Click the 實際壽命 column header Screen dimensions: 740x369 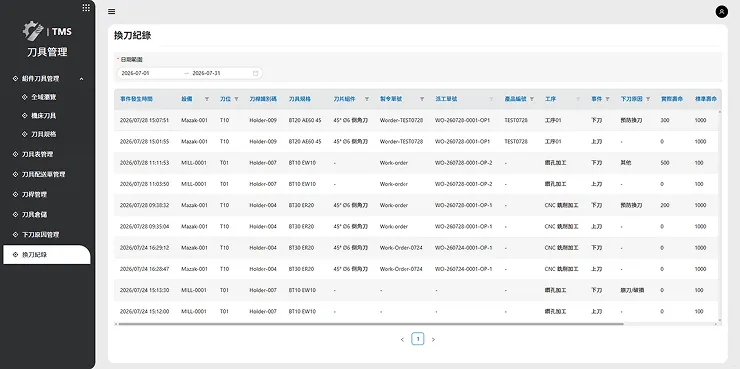(x=672, y=99)
